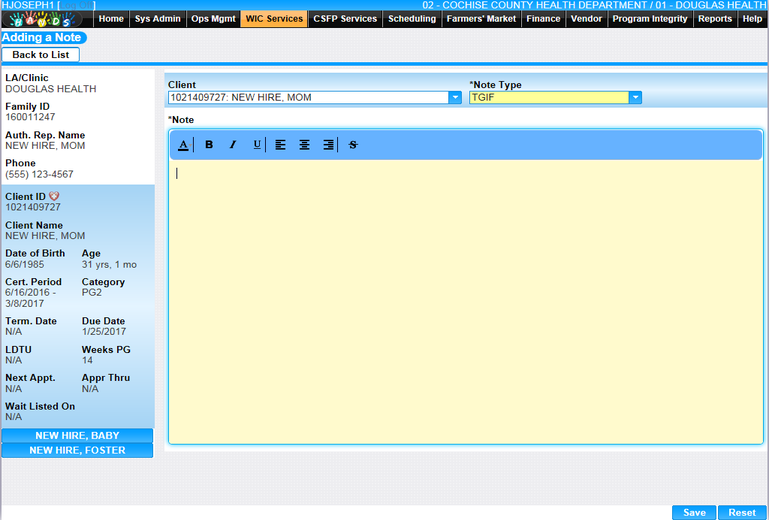Expand the Note Type dropdown
The image size is (769, 520).
click(635, 98)
